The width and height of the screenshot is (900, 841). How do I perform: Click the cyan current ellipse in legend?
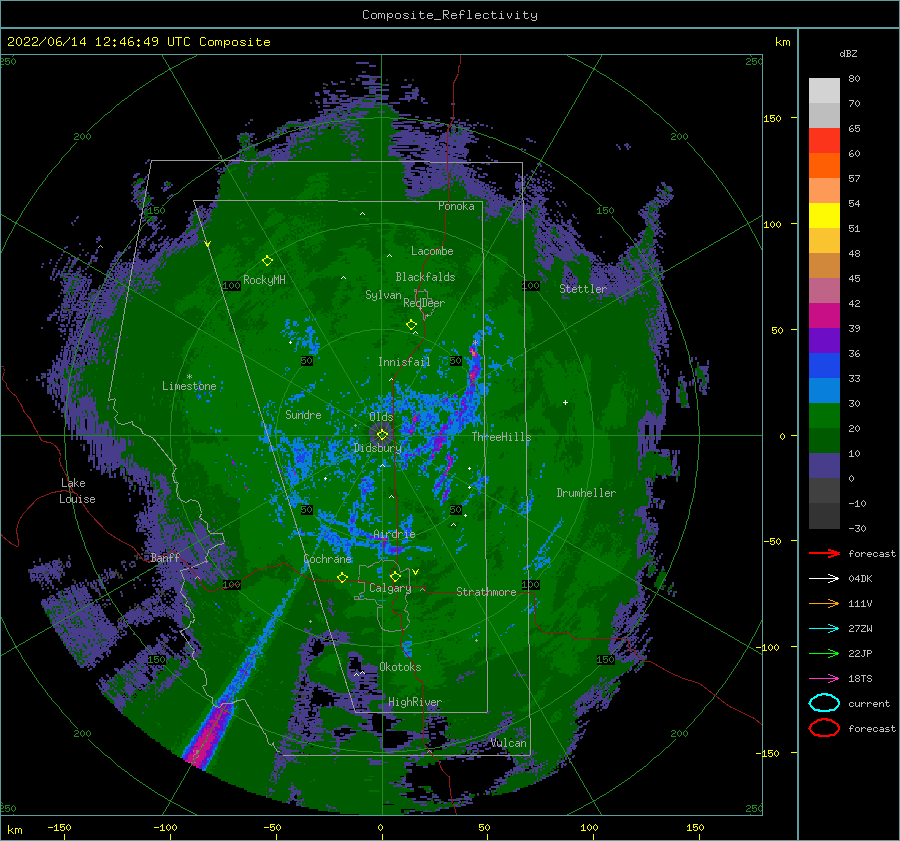point(824,703)
